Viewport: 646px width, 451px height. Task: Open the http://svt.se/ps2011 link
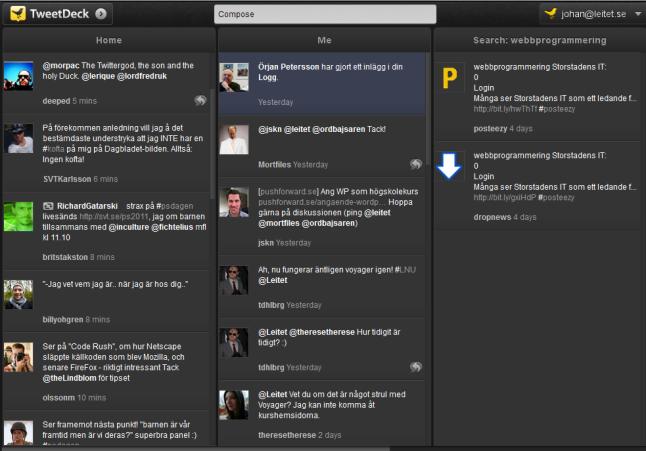(x=113, y=217)
